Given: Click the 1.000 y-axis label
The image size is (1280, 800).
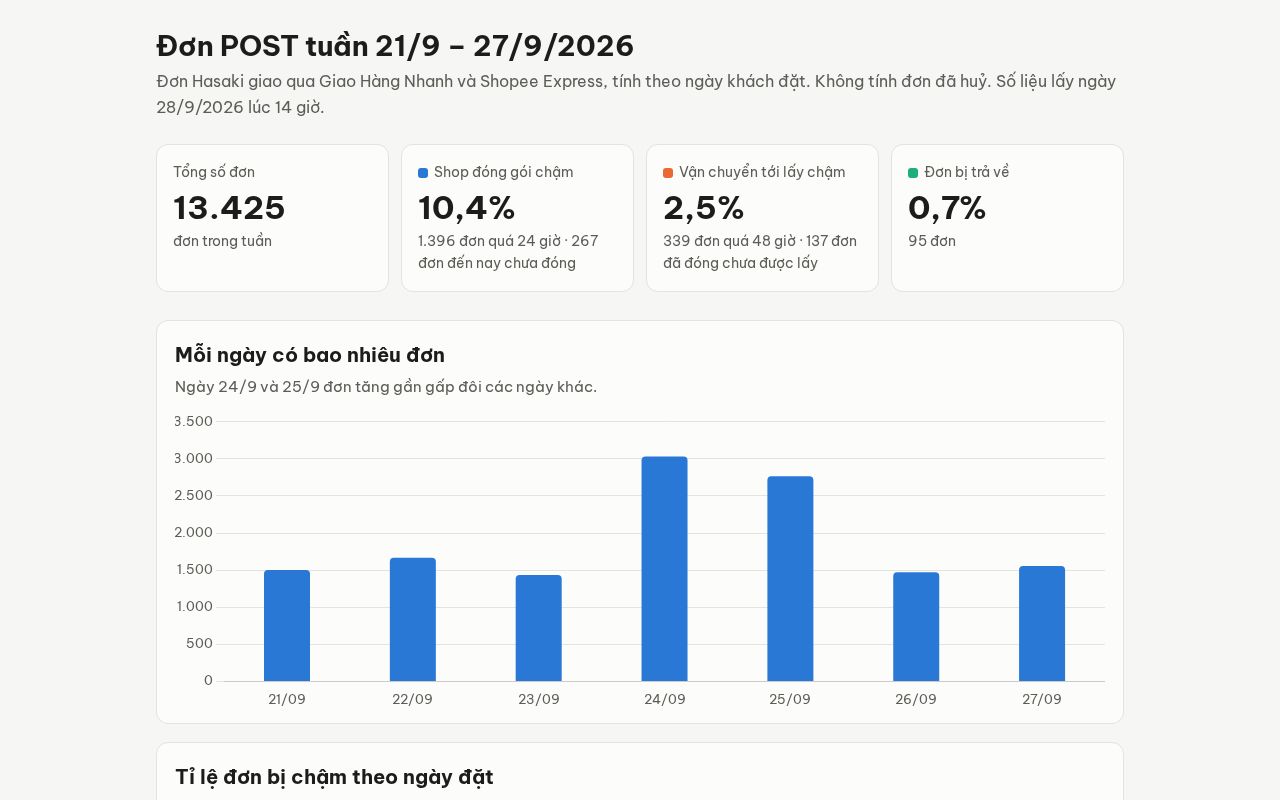Looking at the screenshot, I should 194,606.
